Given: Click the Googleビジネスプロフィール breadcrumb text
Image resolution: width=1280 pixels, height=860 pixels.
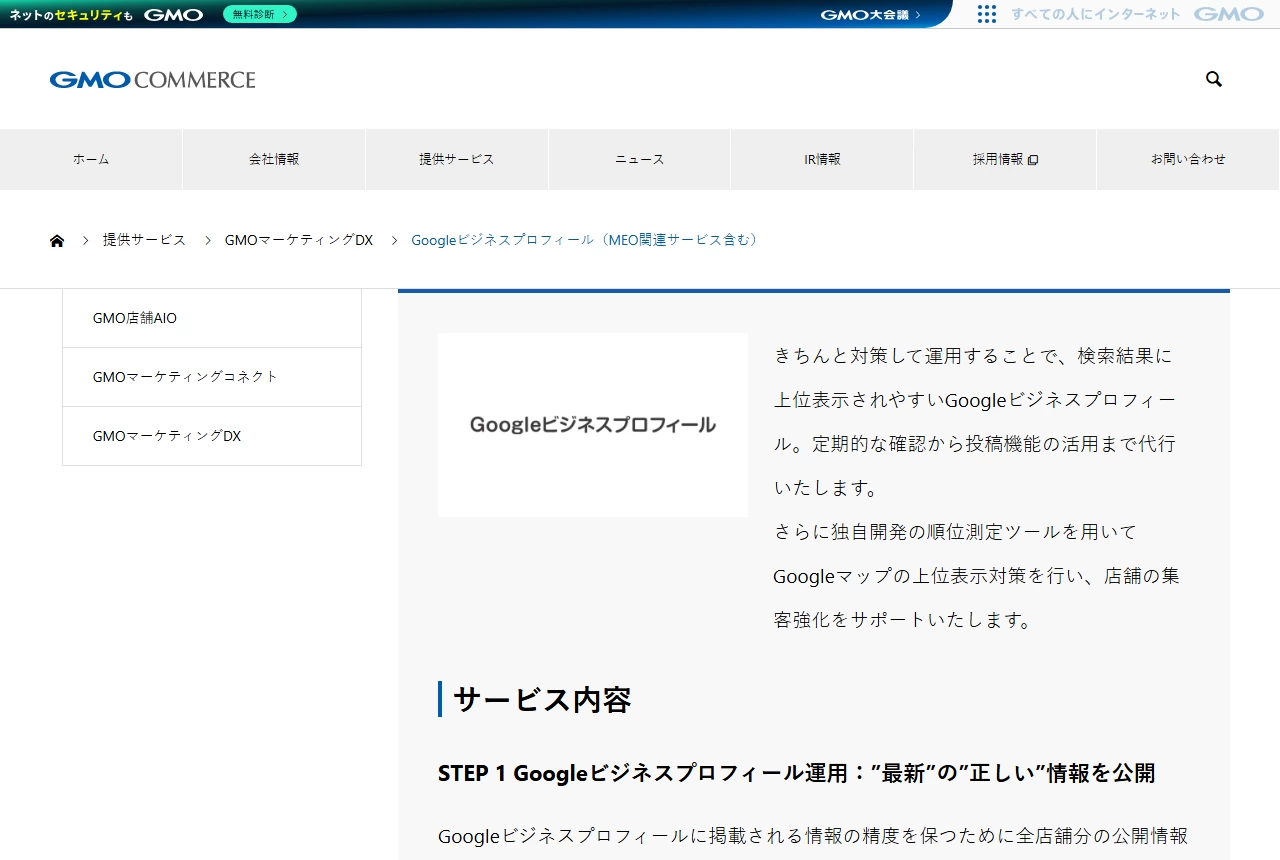Looking at the screenshot, I should [585, 240].
